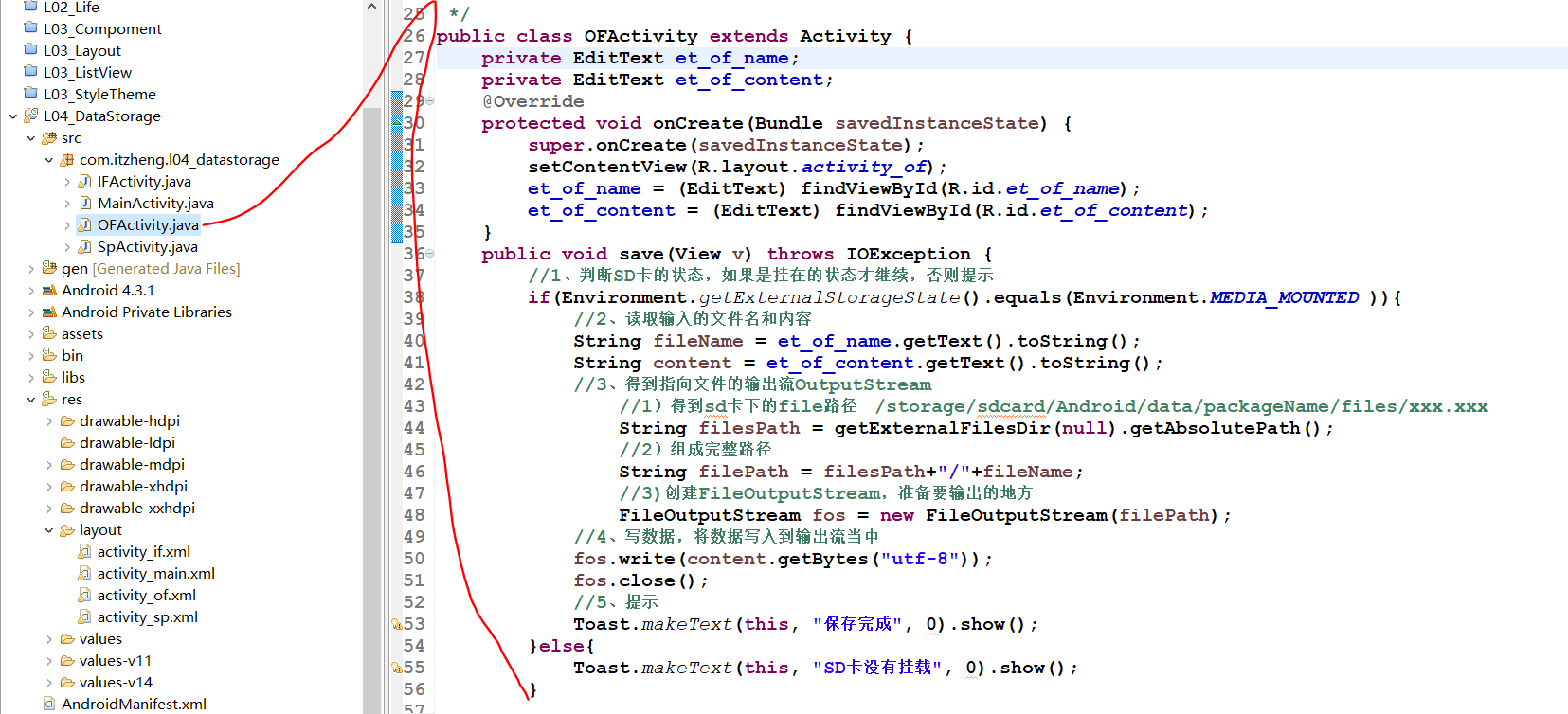Expand the MainActivity.java node
Viewport: 1568px width, 714px height.
67,204
